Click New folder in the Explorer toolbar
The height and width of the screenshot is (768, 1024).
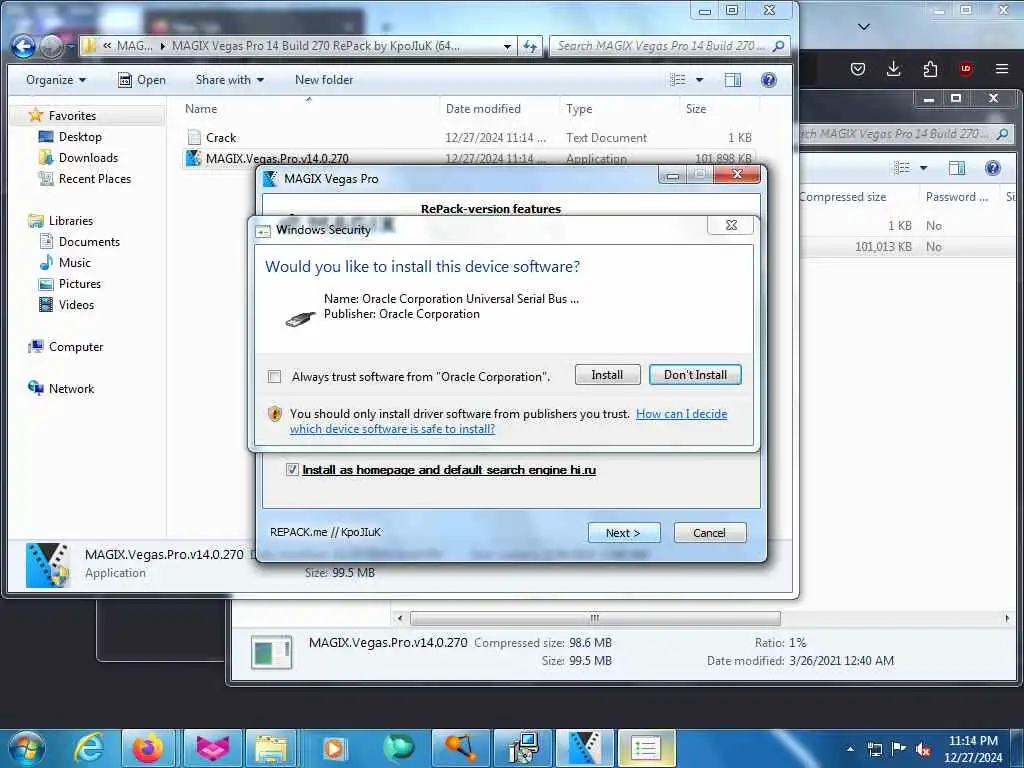(324, 80)
